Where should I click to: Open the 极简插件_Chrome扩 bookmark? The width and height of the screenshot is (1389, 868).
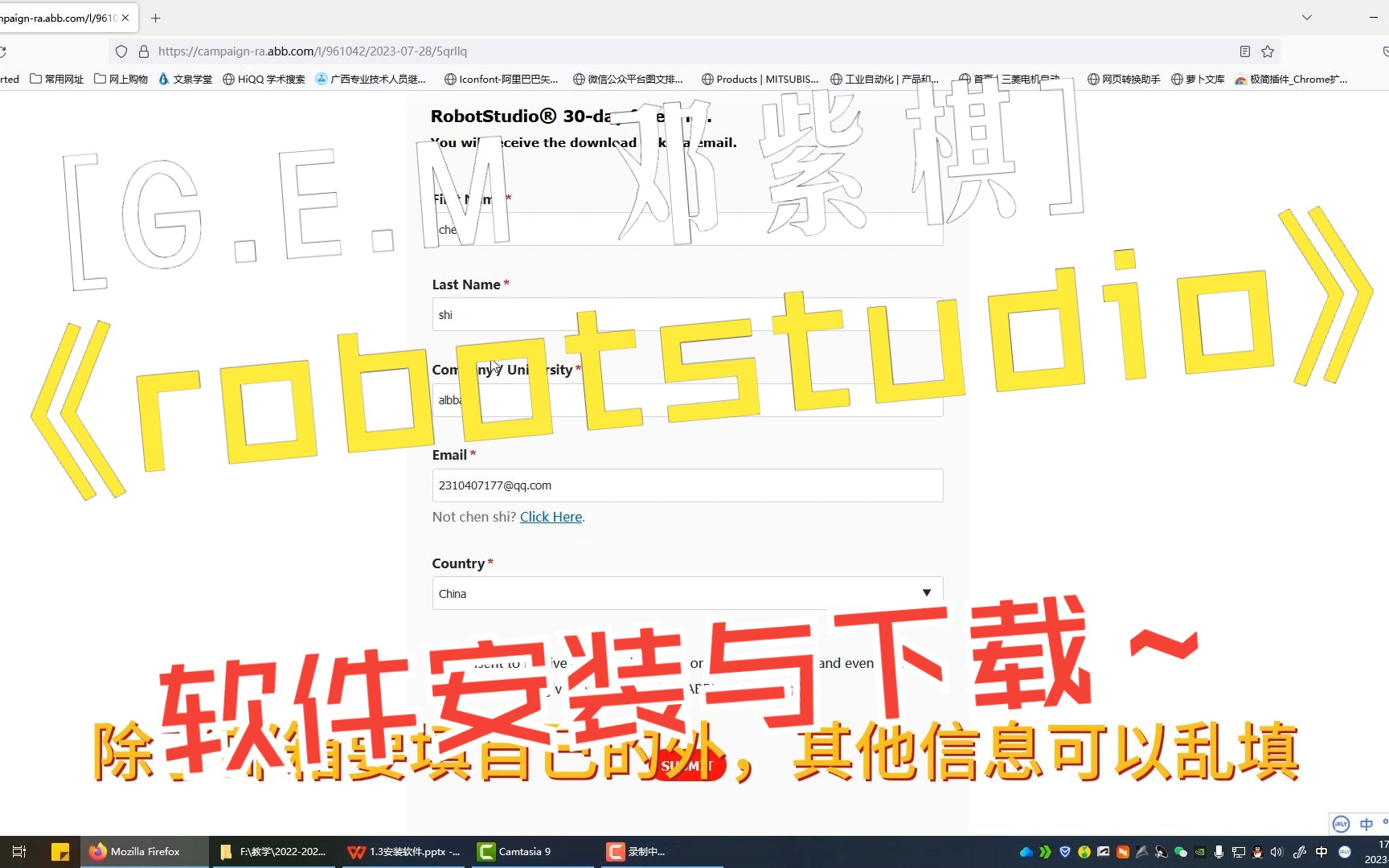1292,79
